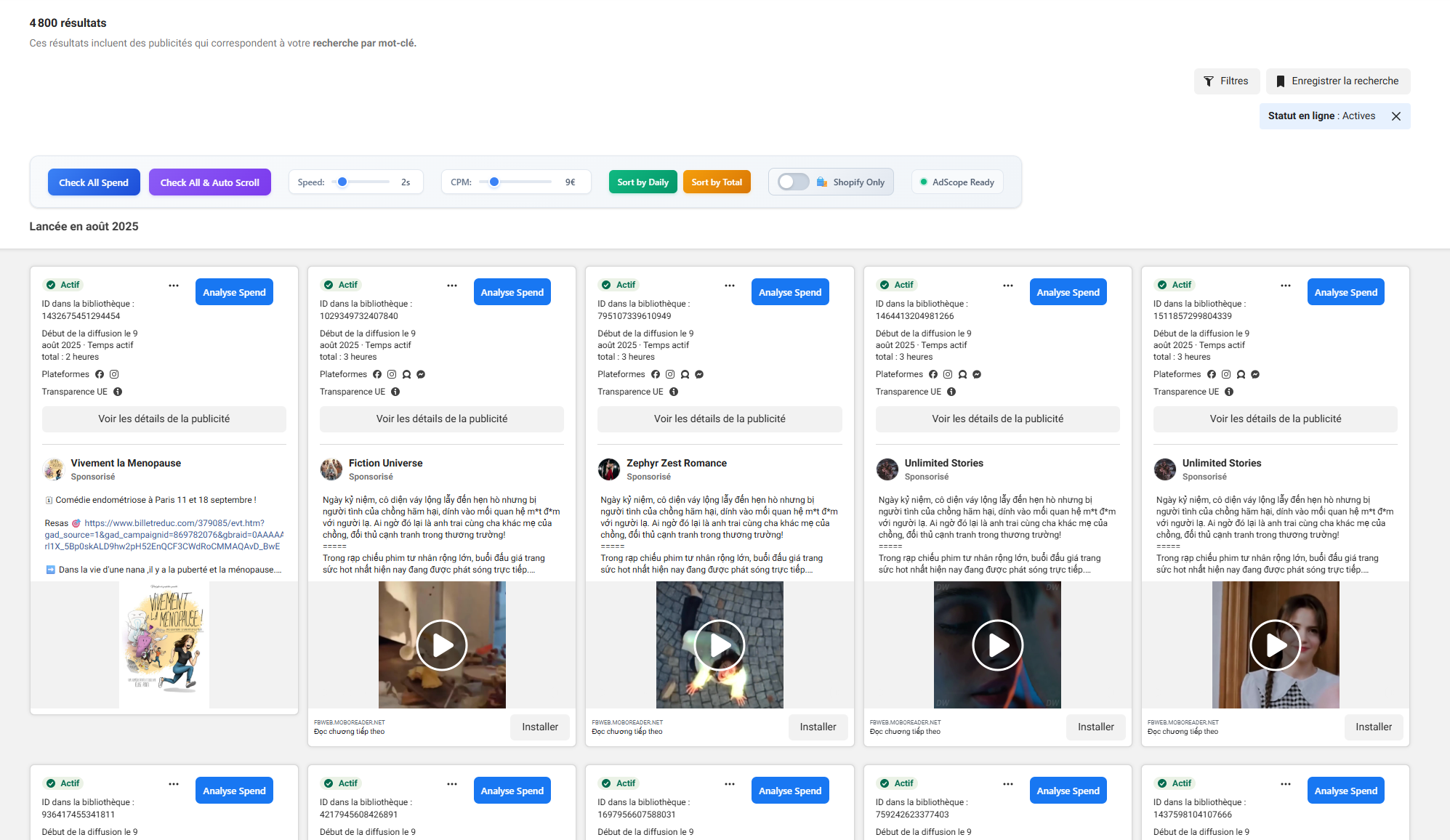Click Messenger platform icon on fourth ad card

(x=977, y=374)
